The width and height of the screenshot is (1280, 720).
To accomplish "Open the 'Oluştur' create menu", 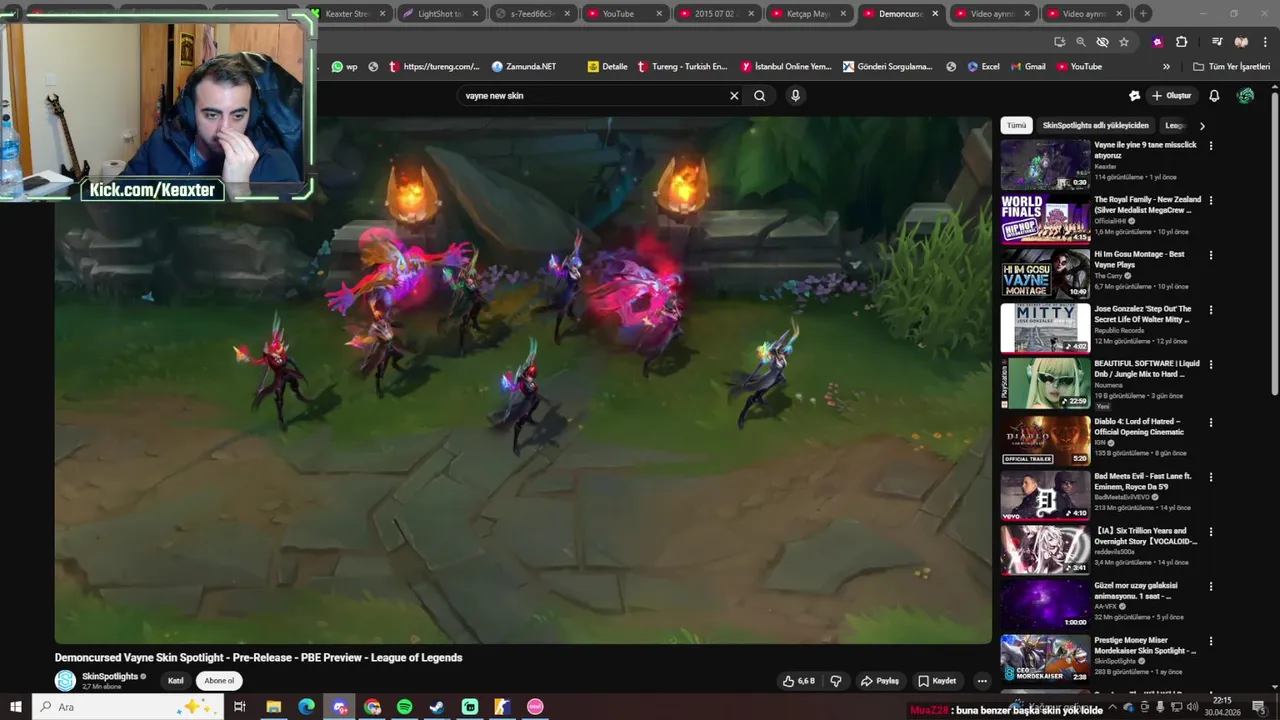I will pos(1172,96).
